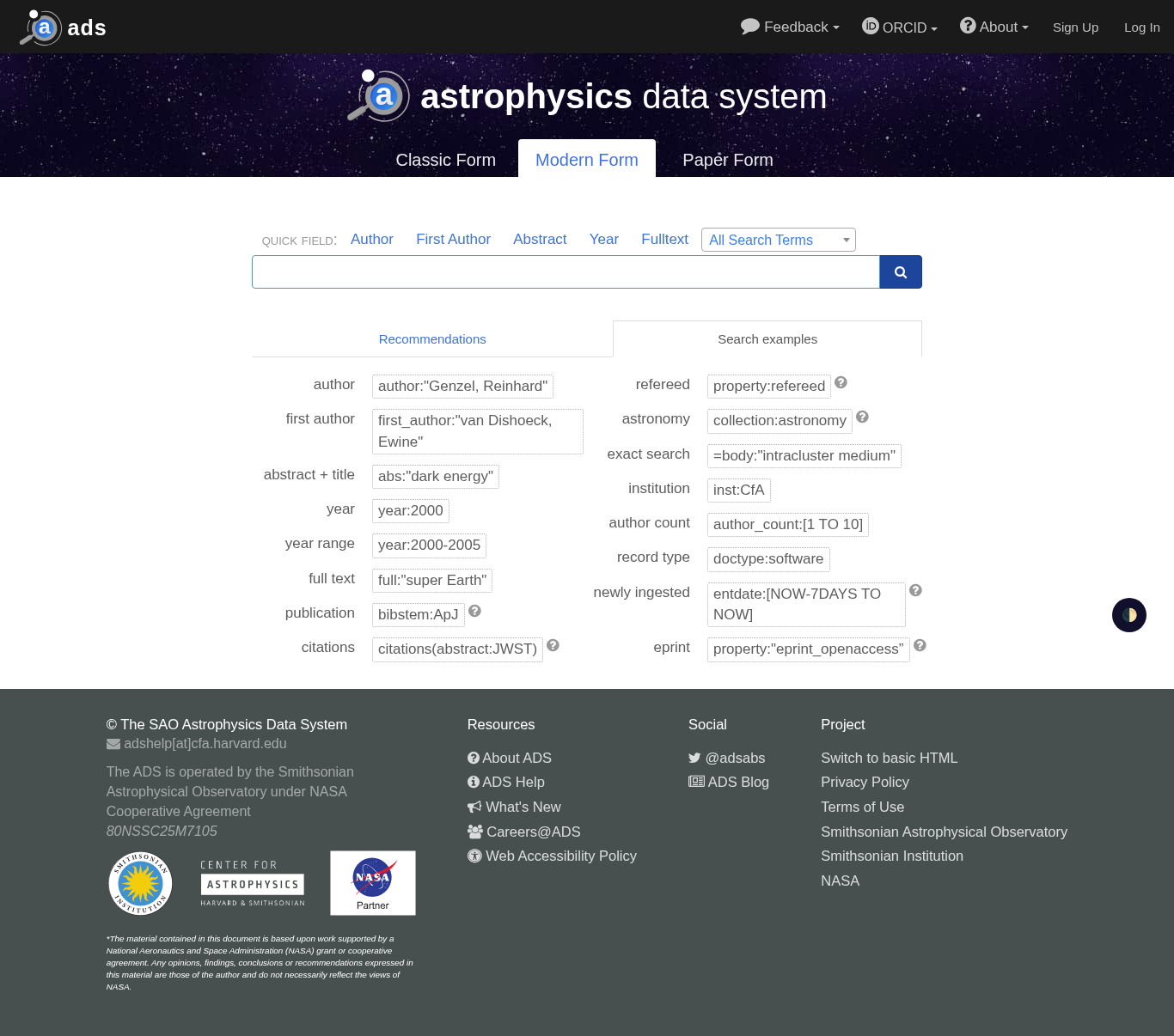Image resolution: width=1174 pixels, height=1036 pixels.
Task: Open the Recommendations tab
Action: click(x=432, y=339)
